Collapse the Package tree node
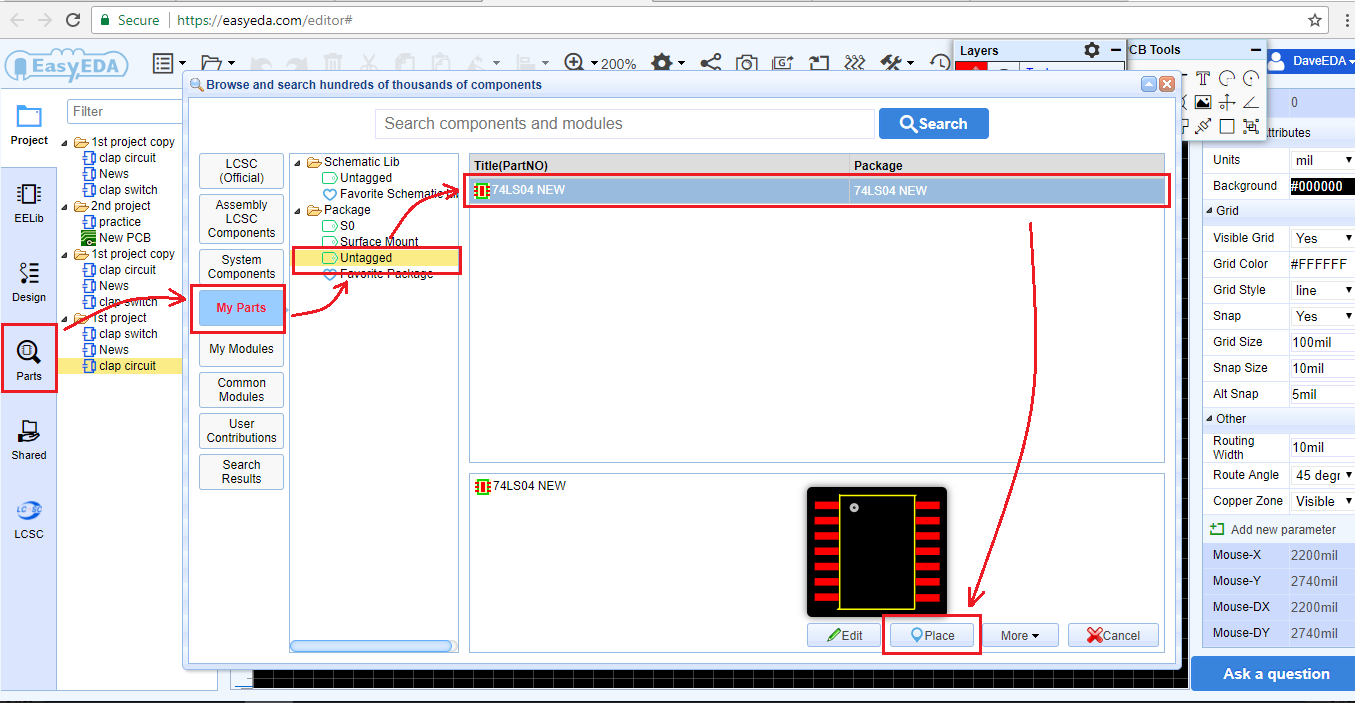The width and height of the screenshot is (1355, 703). pos(297,210)
